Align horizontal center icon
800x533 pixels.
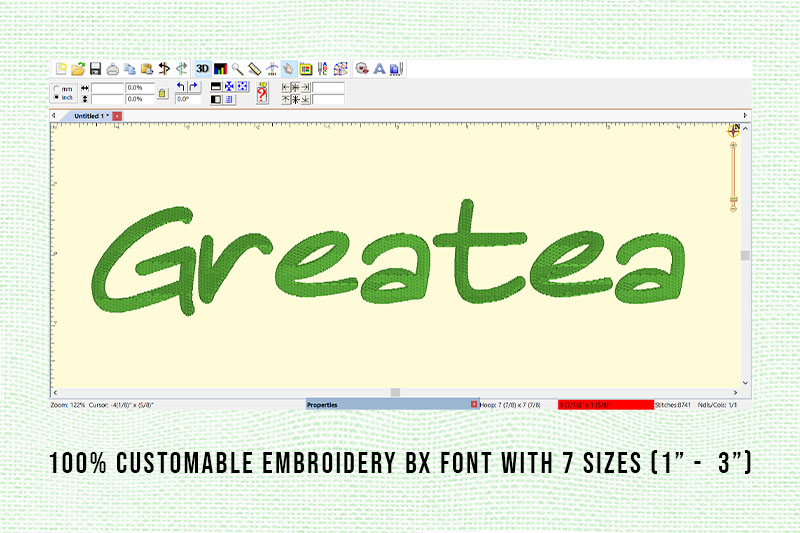295,87
